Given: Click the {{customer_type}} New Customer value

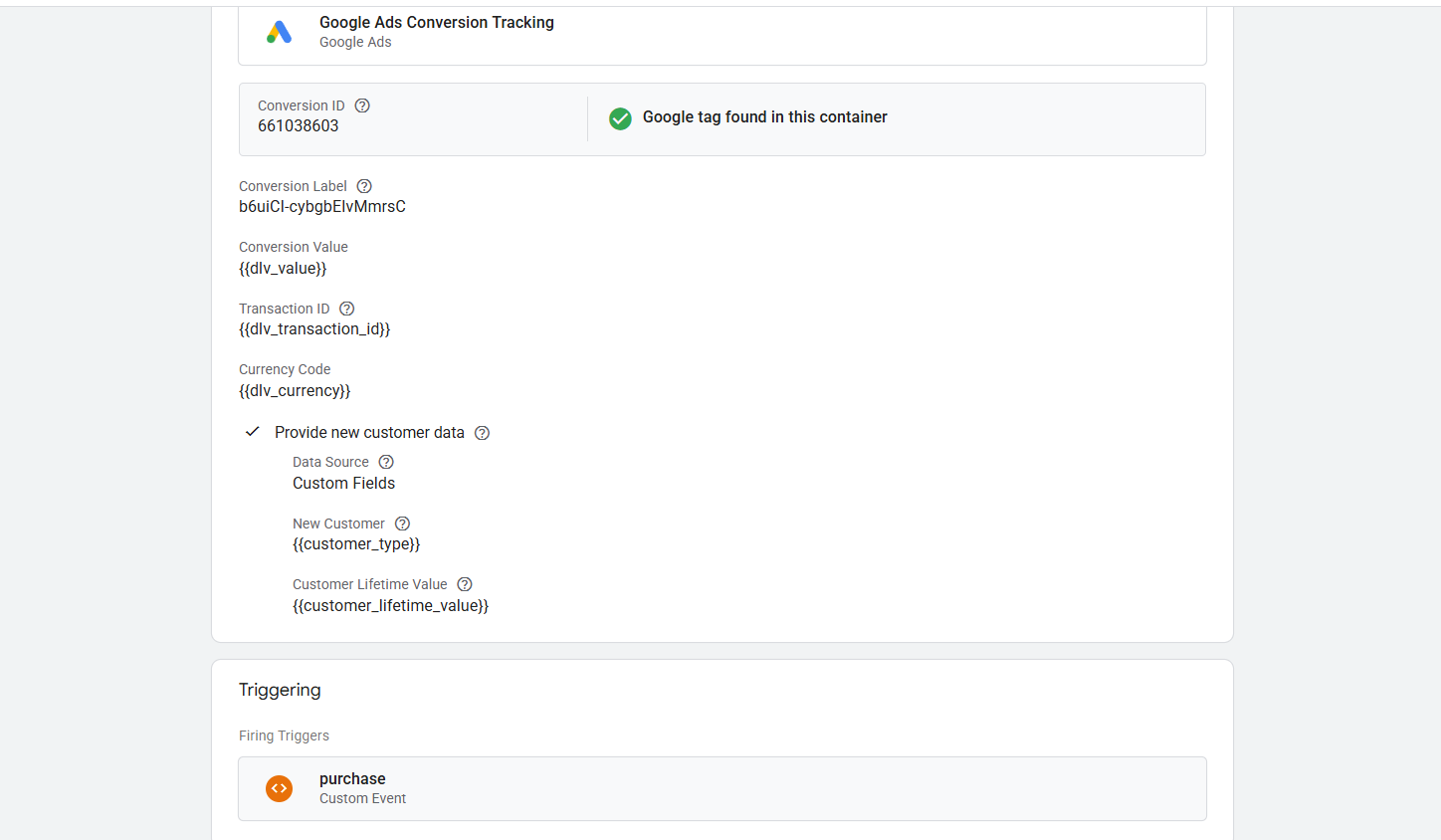Looking at the screenshot, I should pyautogui.click(x=356, y=544).
